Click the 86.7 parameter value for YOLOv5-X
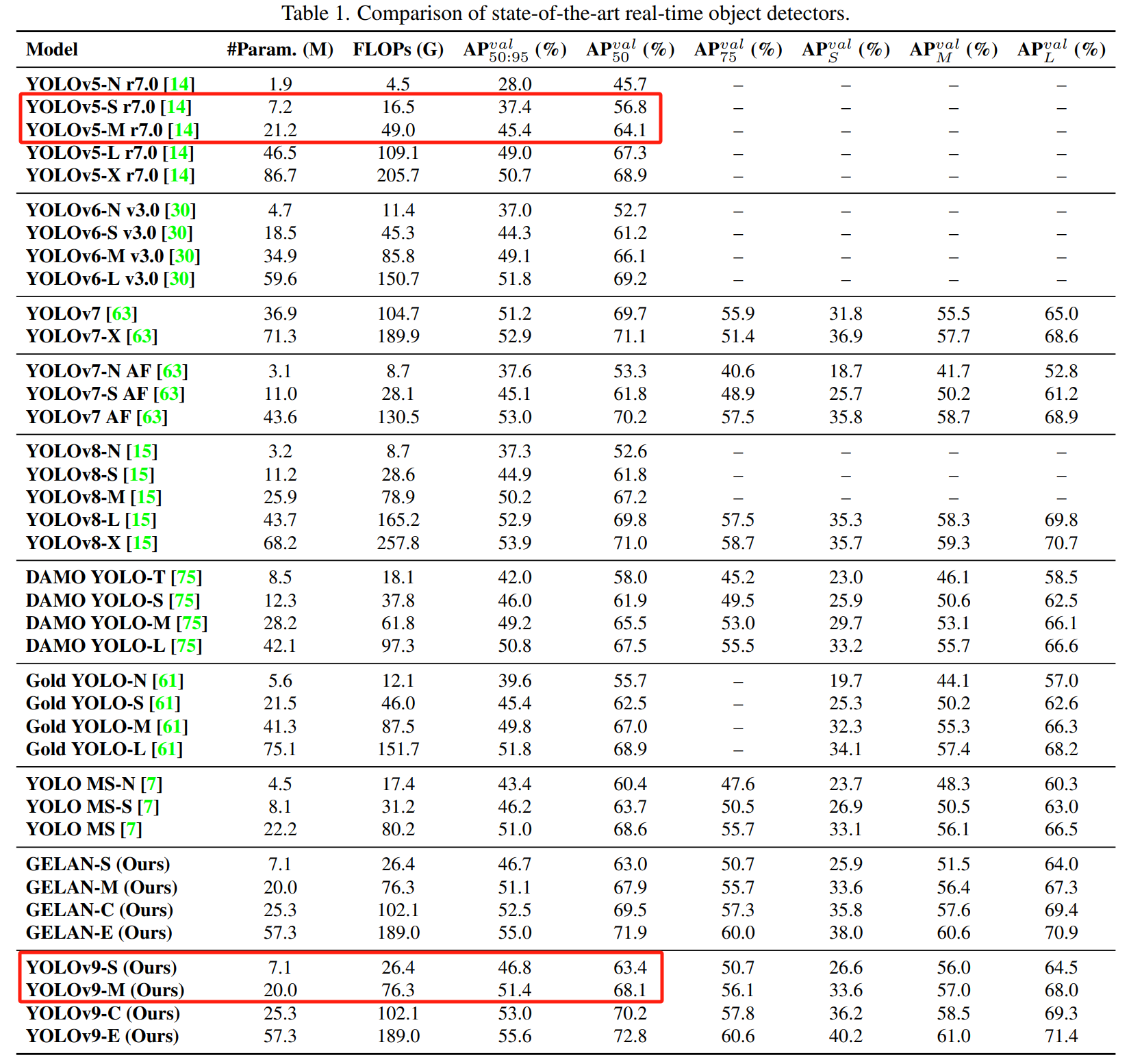1142x1064 pixels. pos(280,175)
